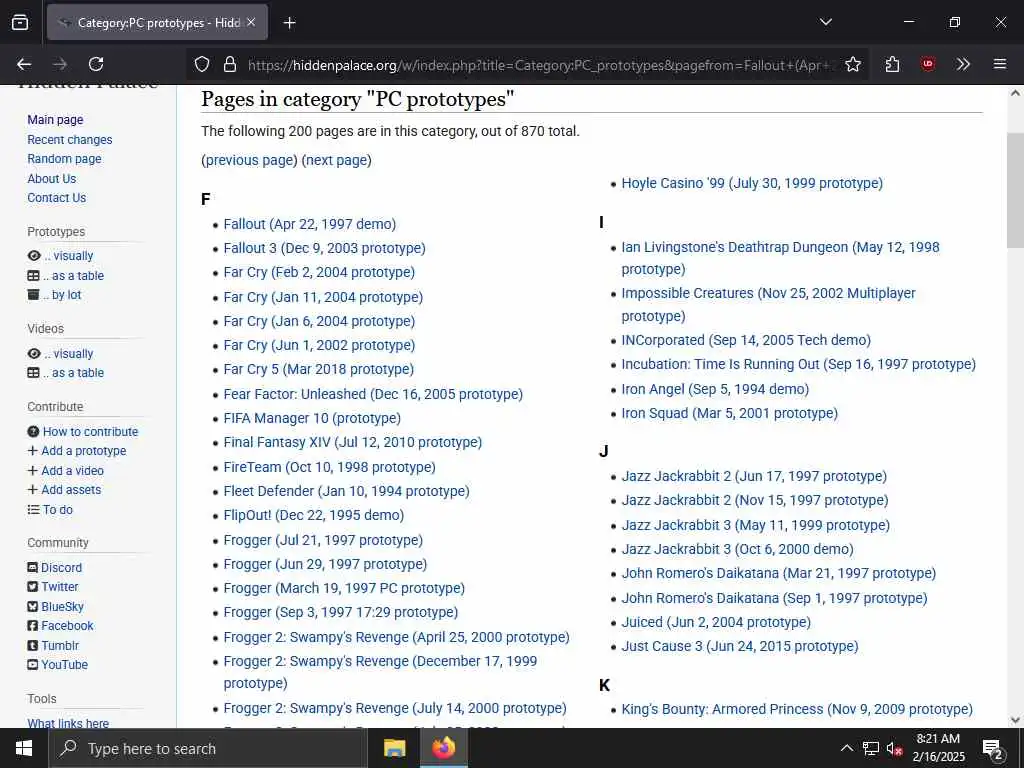Open File Explorer from taskbar
1024x768 pixels.
click(394, 748)
